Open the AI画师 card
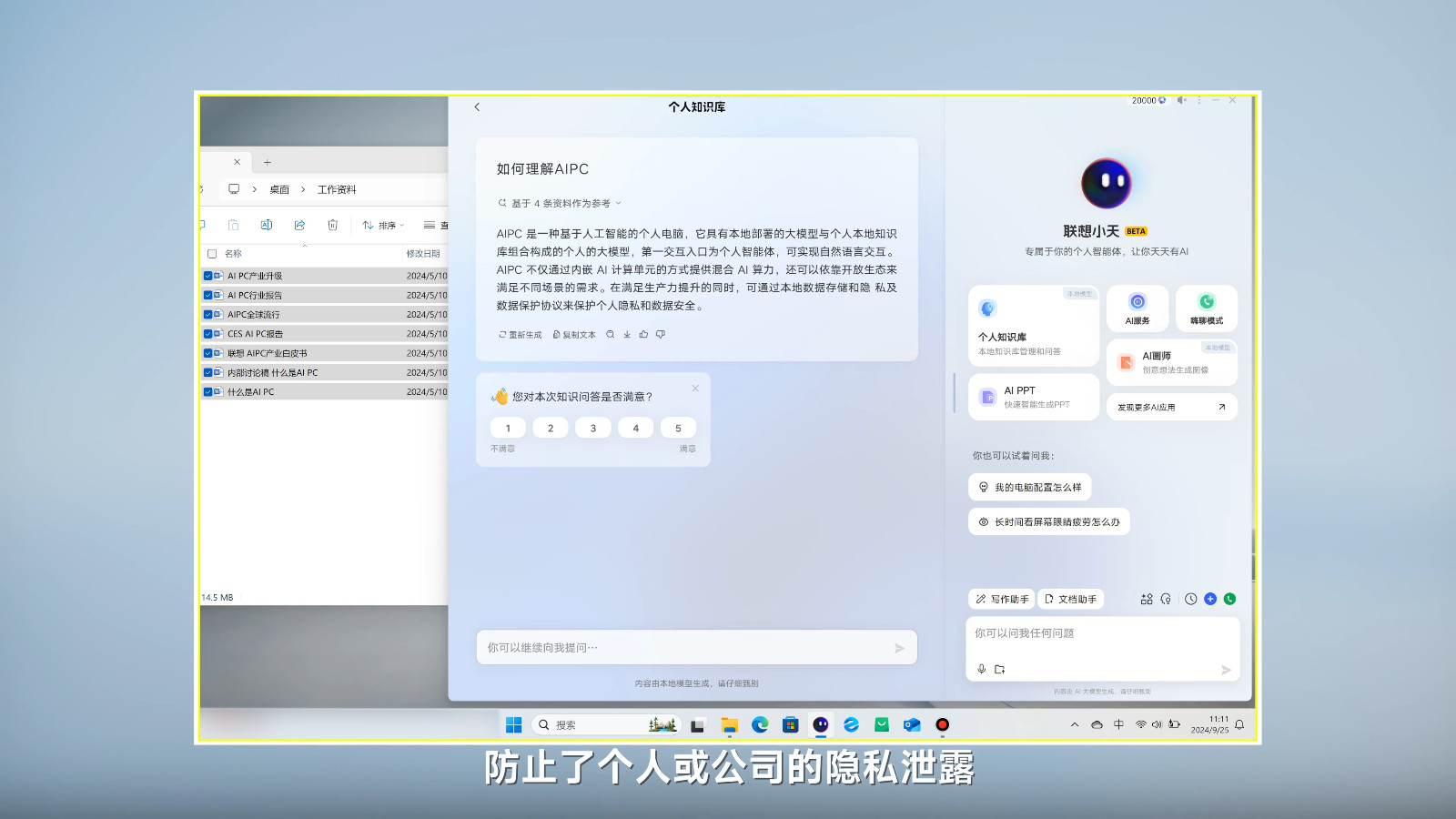 pos(1172,362)
